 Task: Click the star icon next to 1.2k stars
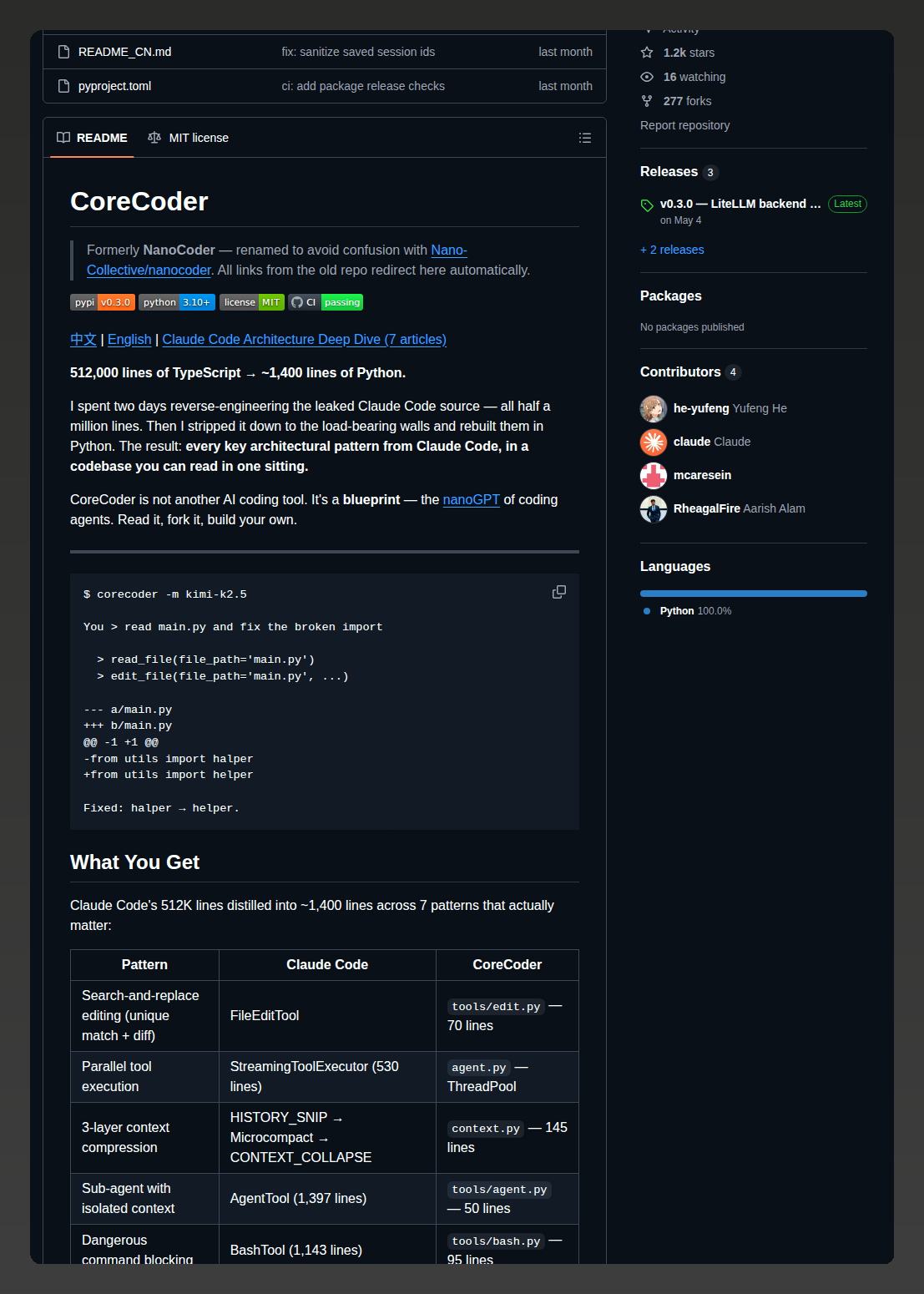pos(647,53)
